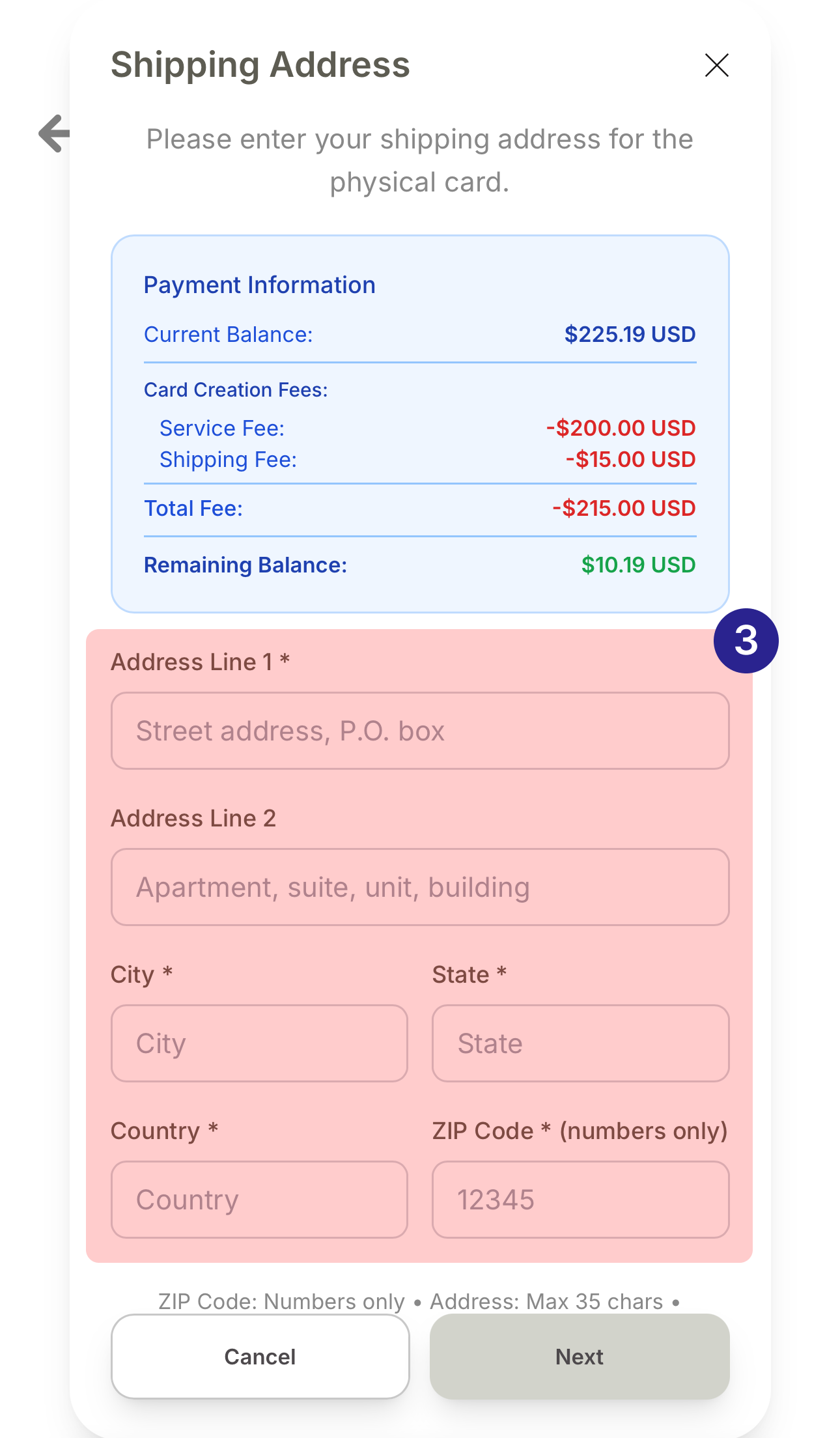This screenshot has height=1438, width=840.
Task: Select the -$215.00 USD total fee
Action: (624, 509)
